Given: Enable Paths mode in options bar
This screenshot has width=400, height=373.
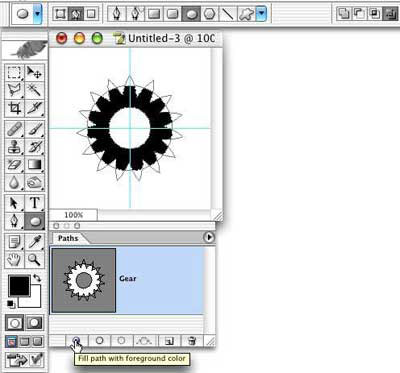Looking at the screenshot, I should tap(76, 14).
